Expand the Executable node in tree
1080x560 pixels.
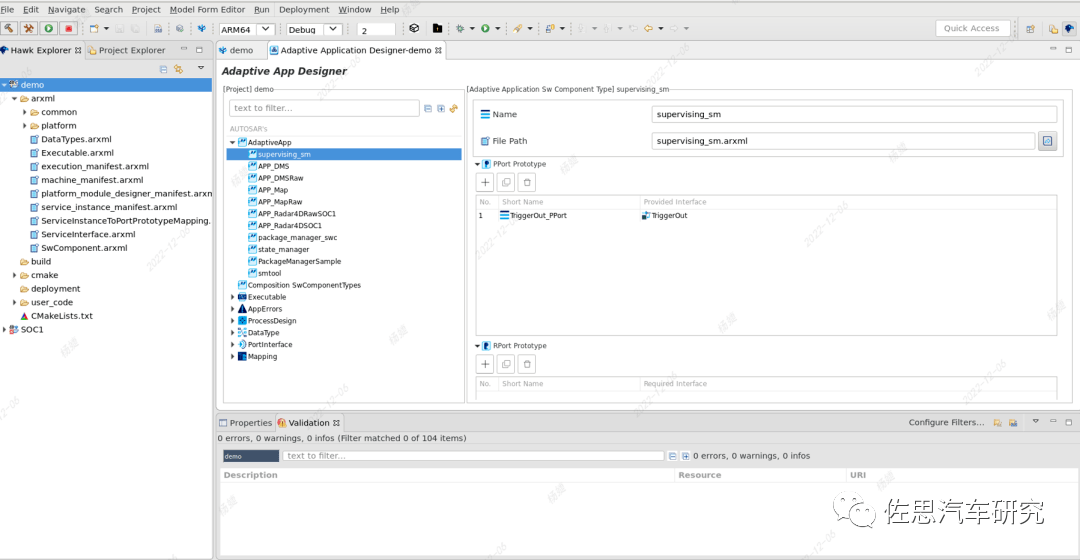[233, 297]
